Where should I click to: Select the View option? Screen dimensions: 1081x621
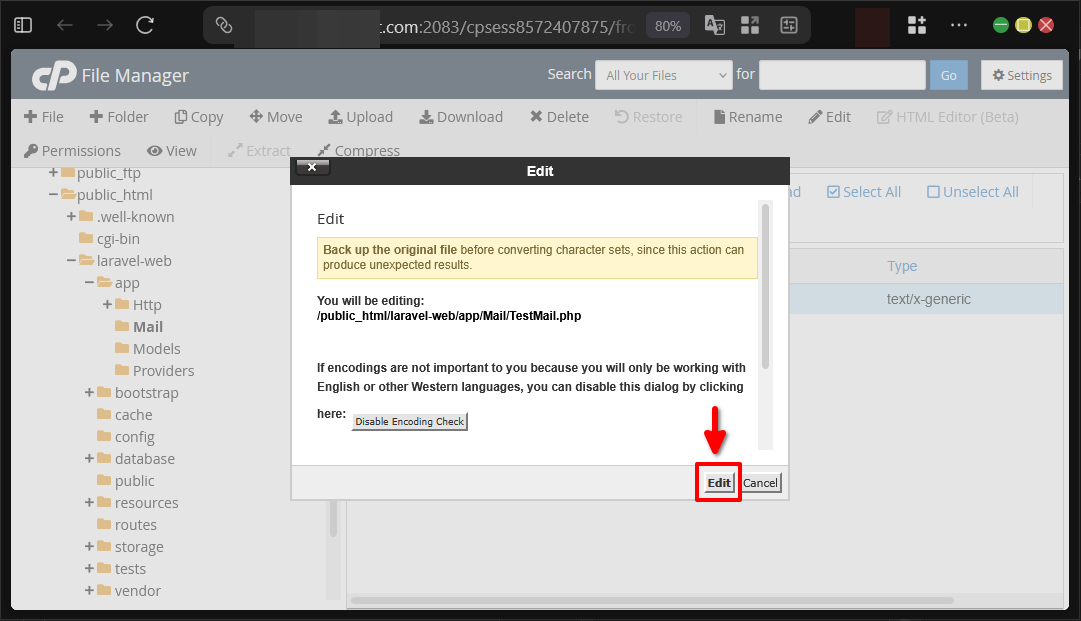coord(172,150)
